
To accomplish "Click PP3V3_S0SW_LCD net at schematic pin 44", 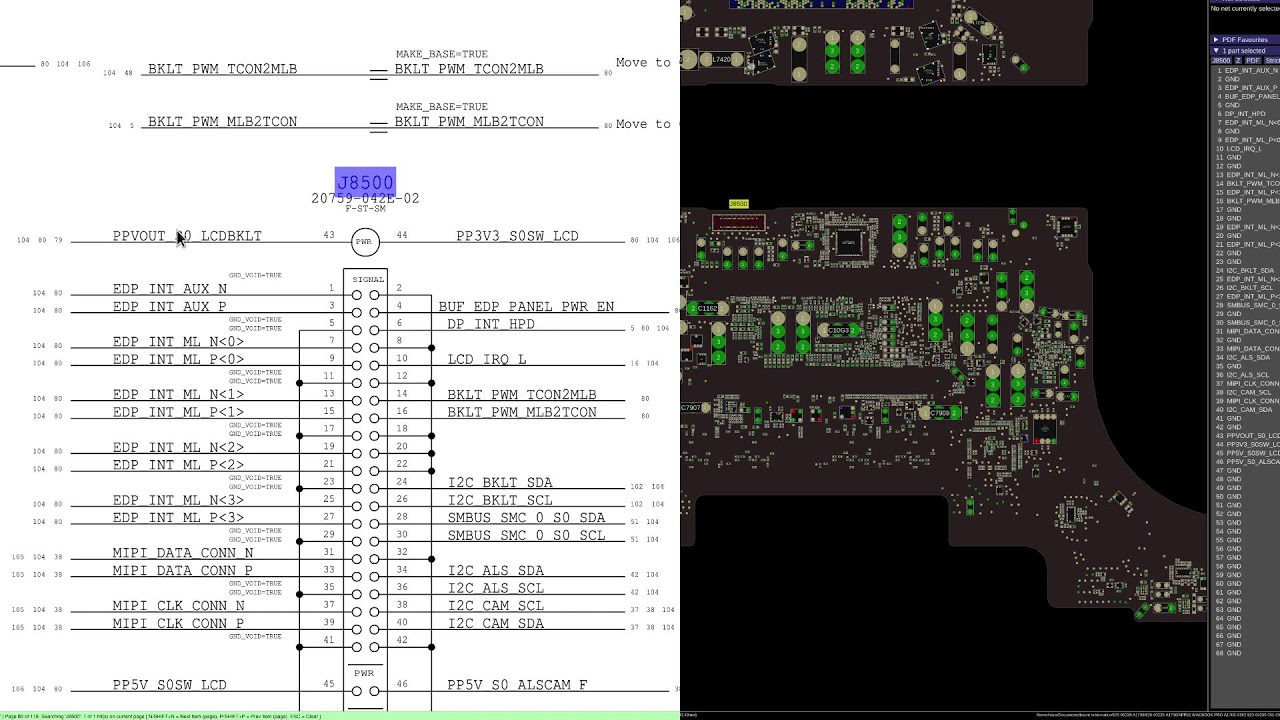I will 517,236.
